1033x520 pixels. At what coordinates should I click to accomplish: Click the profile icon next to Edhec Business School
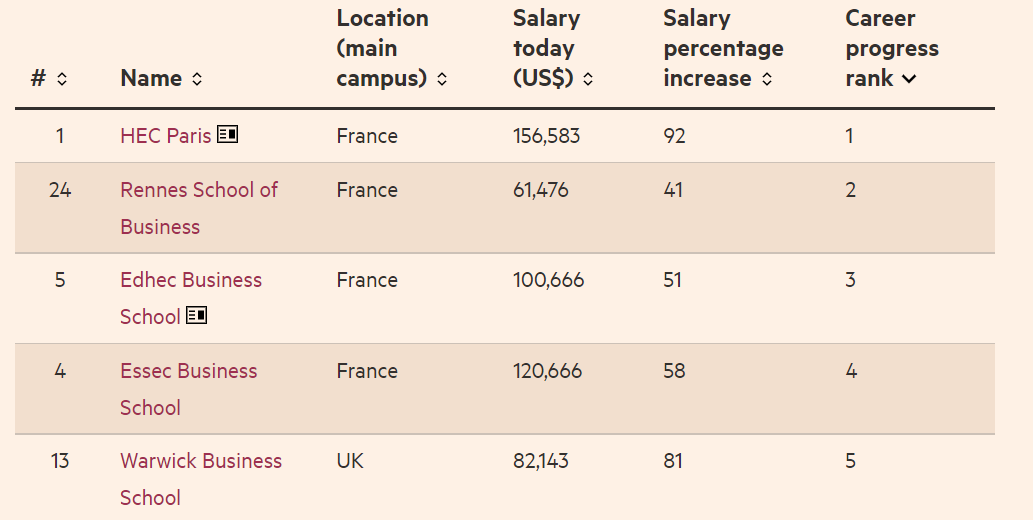click(196, 316)
